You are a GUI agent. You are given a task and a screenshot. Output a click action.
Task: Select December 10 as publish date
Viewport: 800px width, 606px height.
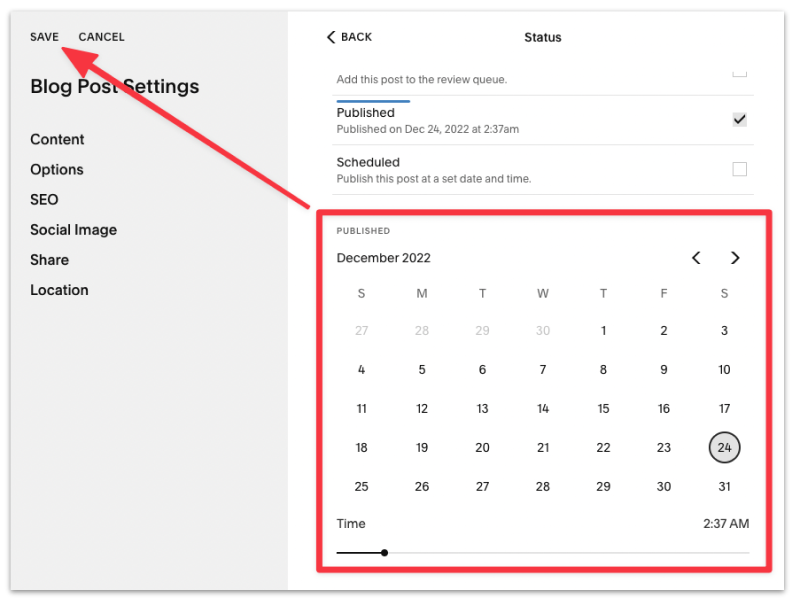(x=724, y=369)
